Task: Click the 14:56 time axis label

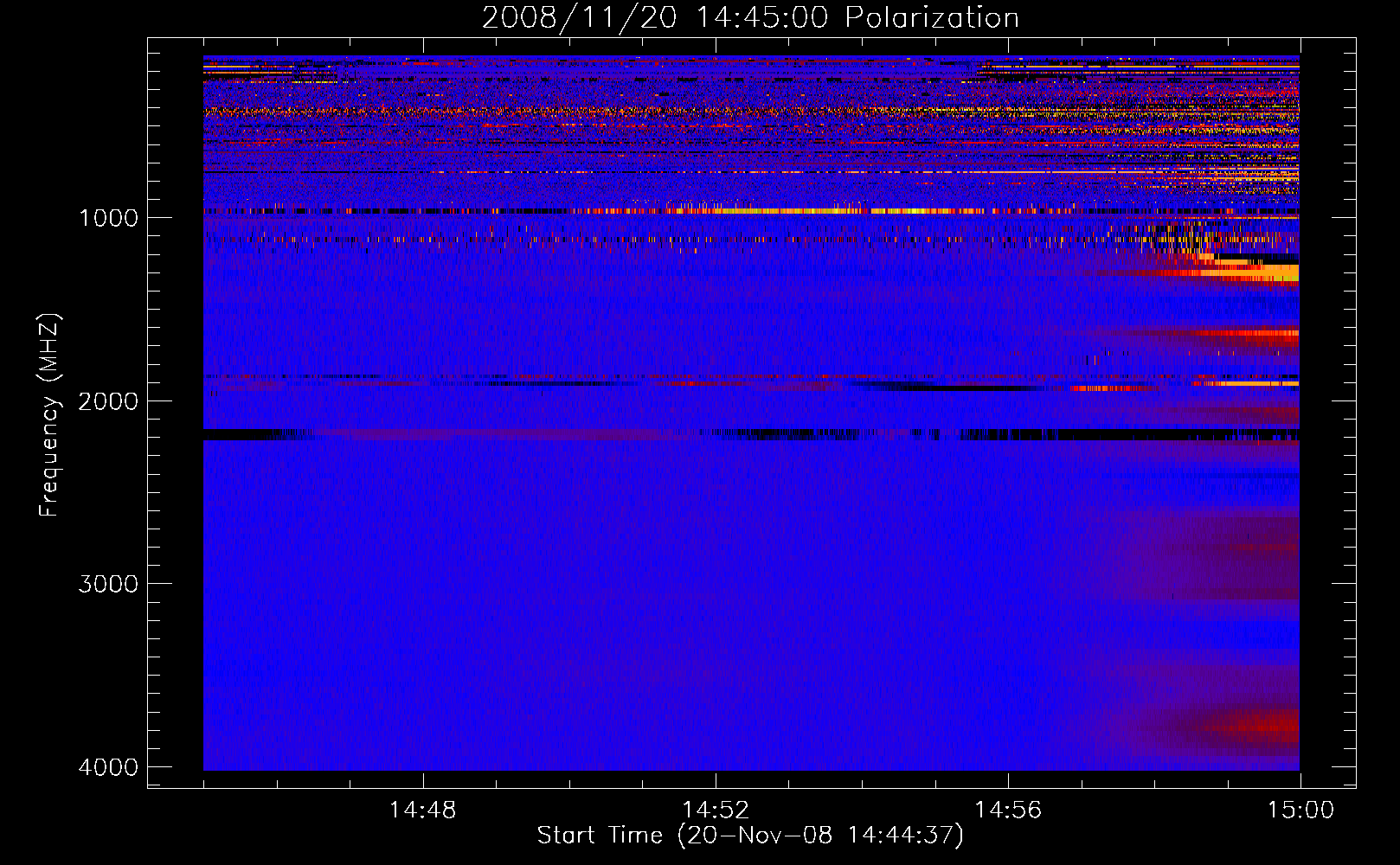Action: [1007, 811]
